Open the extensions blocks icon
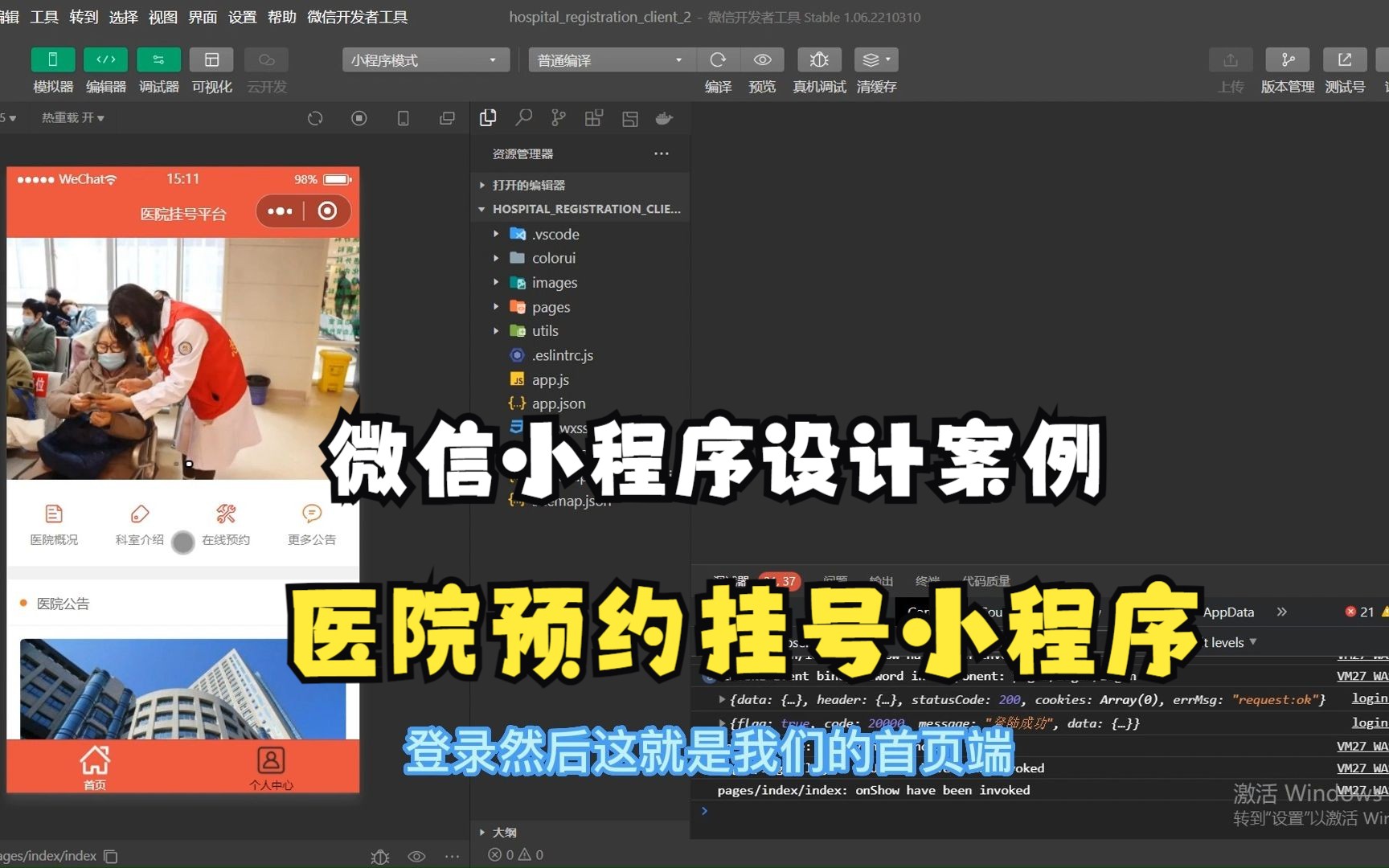Viewport: 1389px width, 868px height. 594,118
